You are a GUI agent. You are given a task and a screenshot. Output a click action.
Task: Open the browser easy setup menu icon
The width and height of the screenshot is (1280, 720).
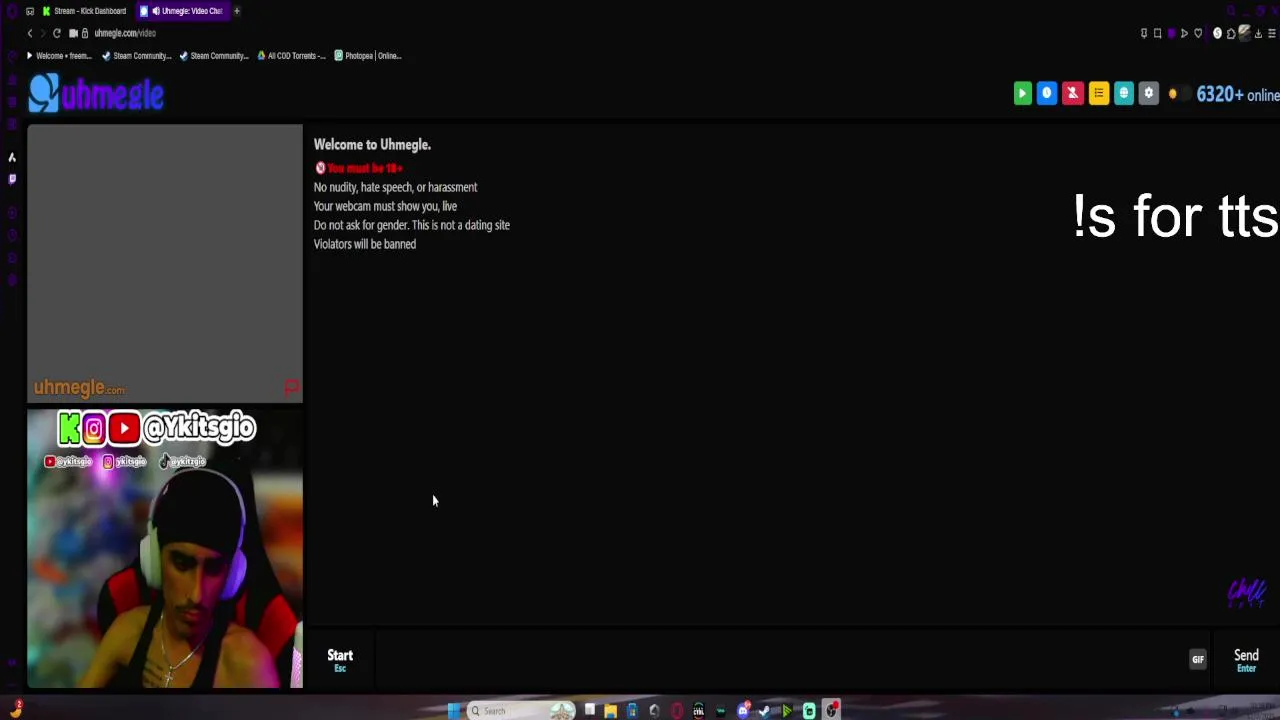[1272, 33]
